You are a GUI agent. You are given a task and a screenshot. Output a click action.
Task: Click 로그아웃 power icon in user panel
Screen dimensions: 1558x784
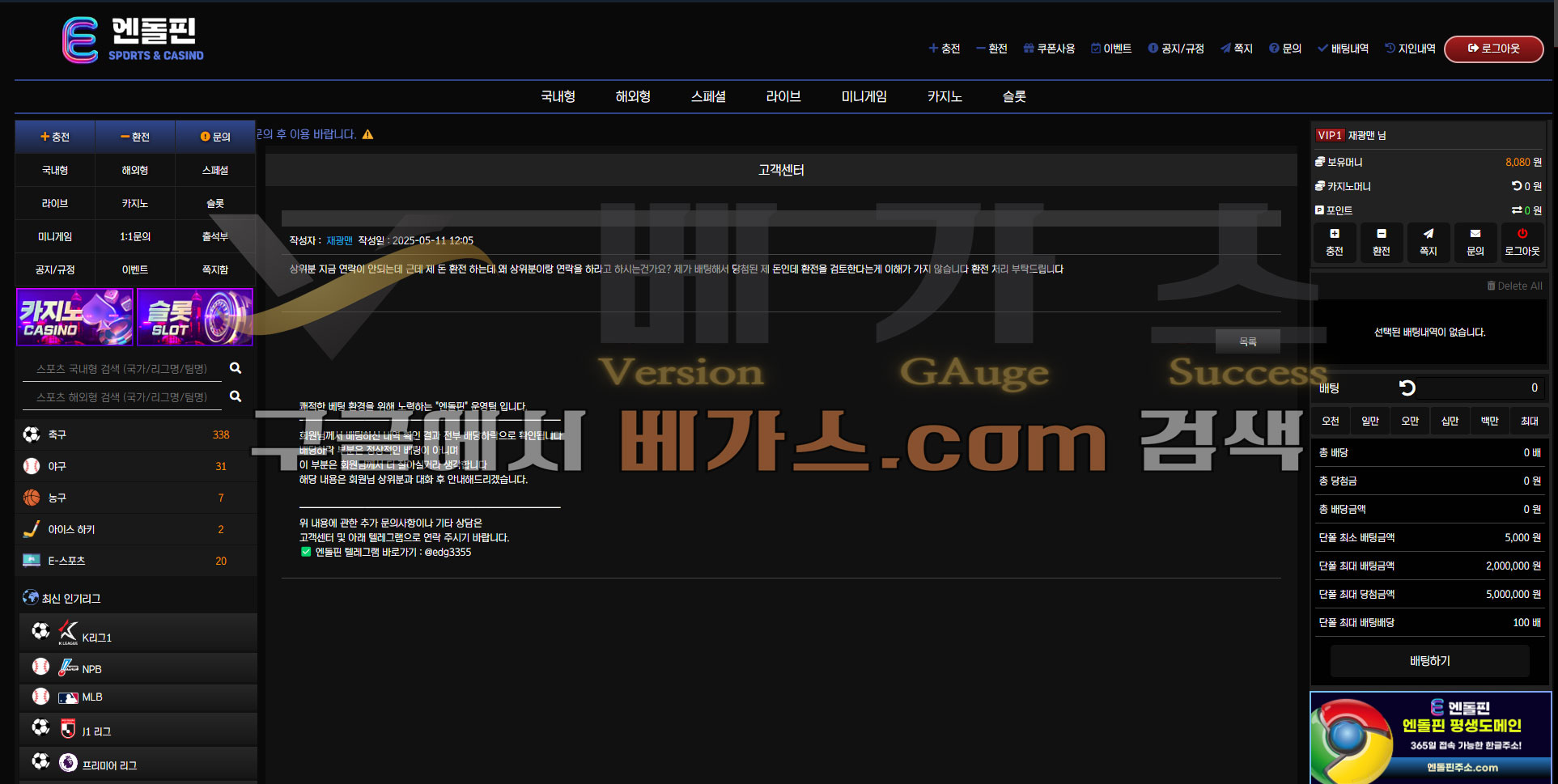[1522, 242]
